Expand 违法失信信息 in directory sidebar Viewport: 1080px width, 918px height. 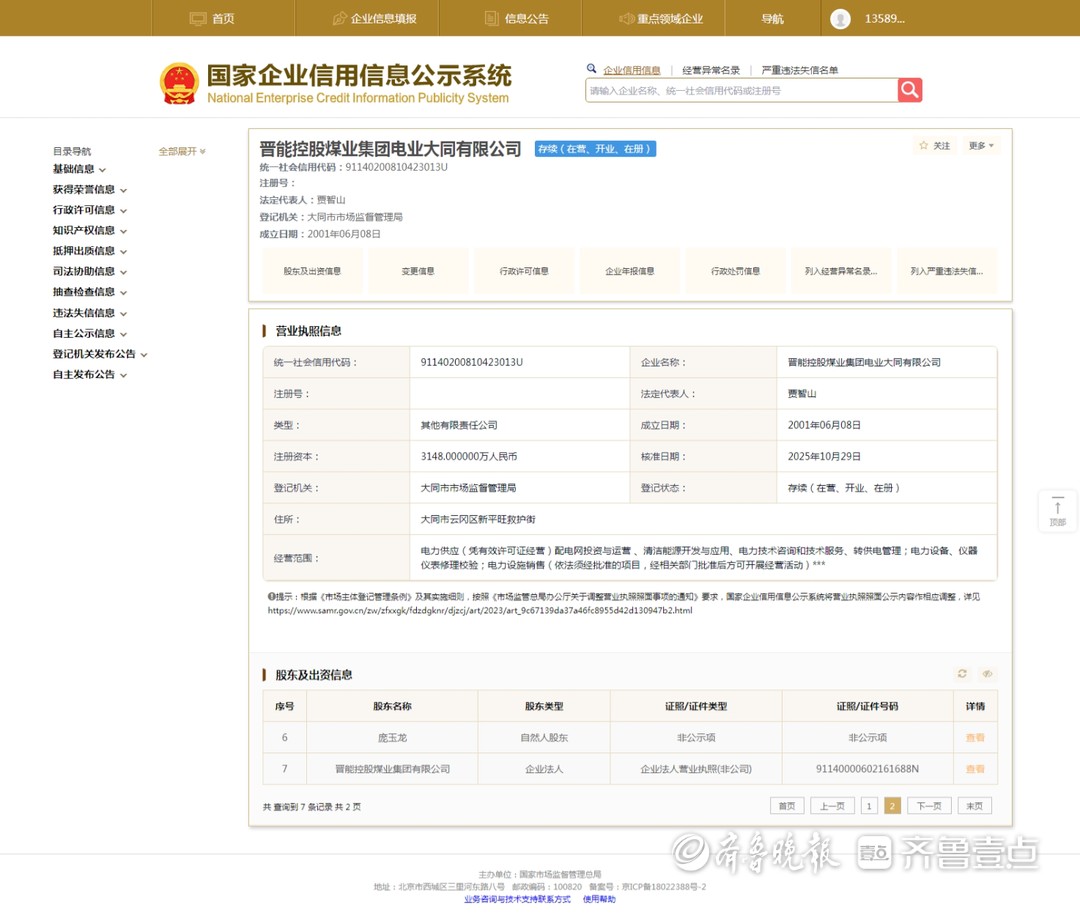[90, 313]
